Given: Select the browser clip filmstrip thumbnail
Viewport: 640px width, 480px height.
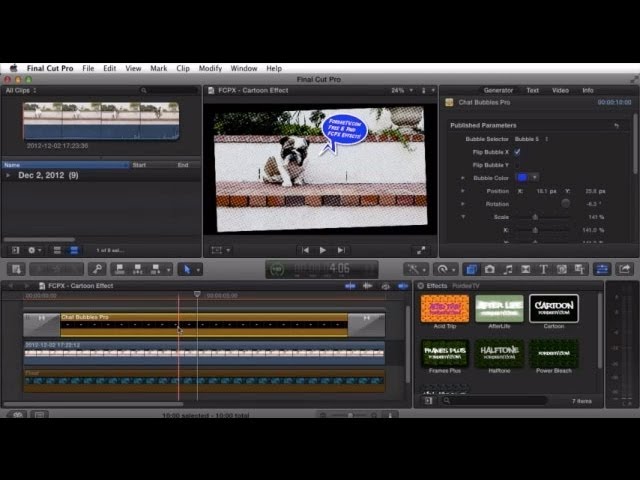Looking at the screenshot, I should click(101, 121).
